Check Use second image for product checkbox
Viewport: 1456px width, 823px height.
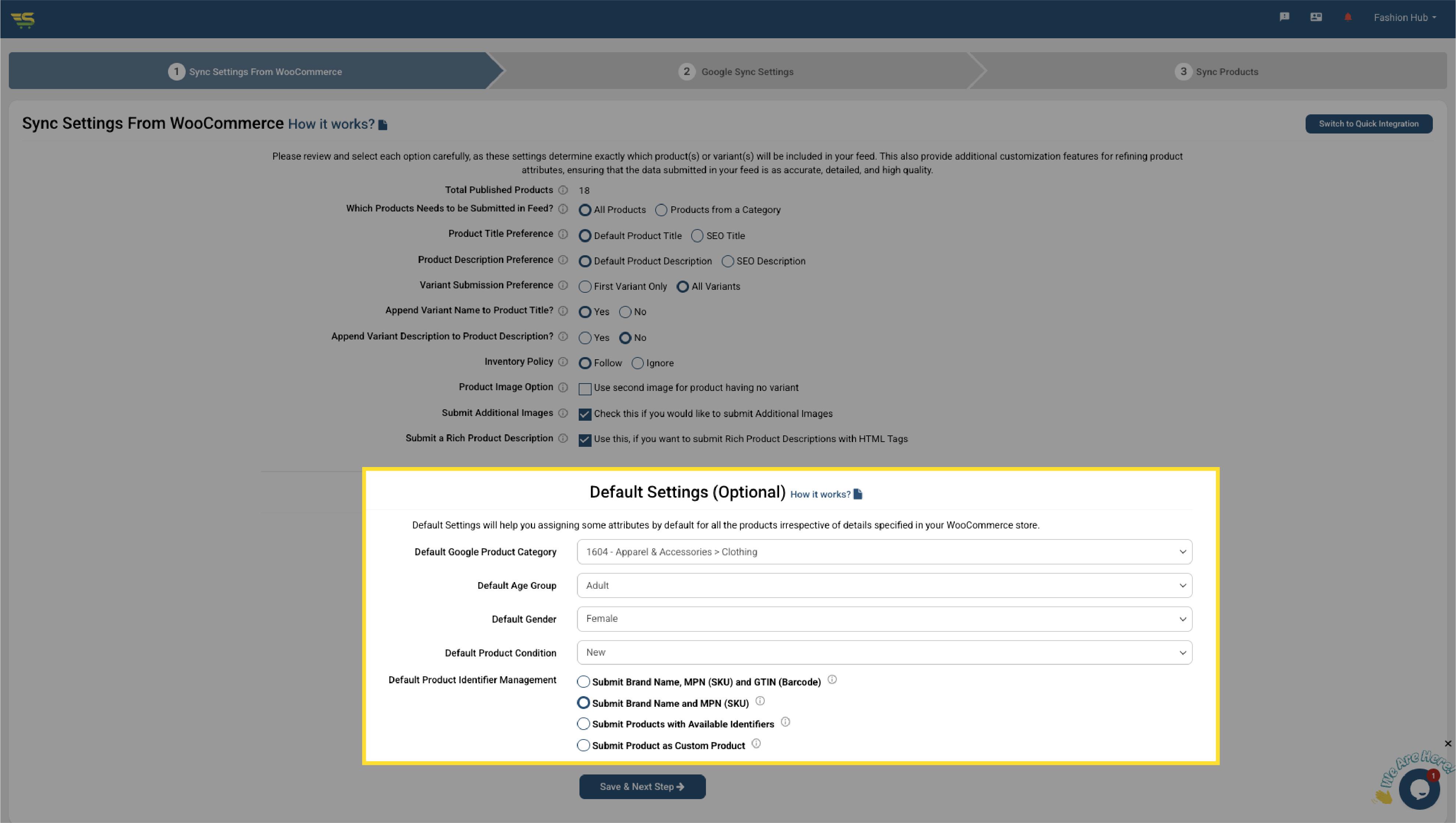click(x=585, y=389)
